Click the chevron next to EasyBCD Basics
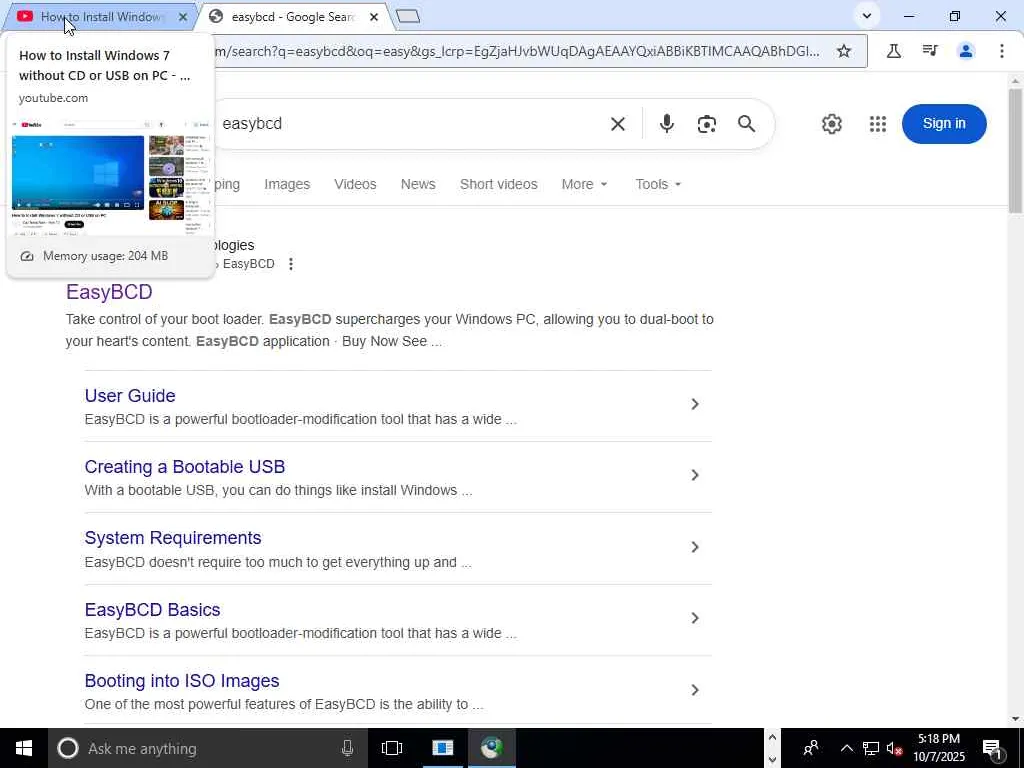 pos(695,618)
